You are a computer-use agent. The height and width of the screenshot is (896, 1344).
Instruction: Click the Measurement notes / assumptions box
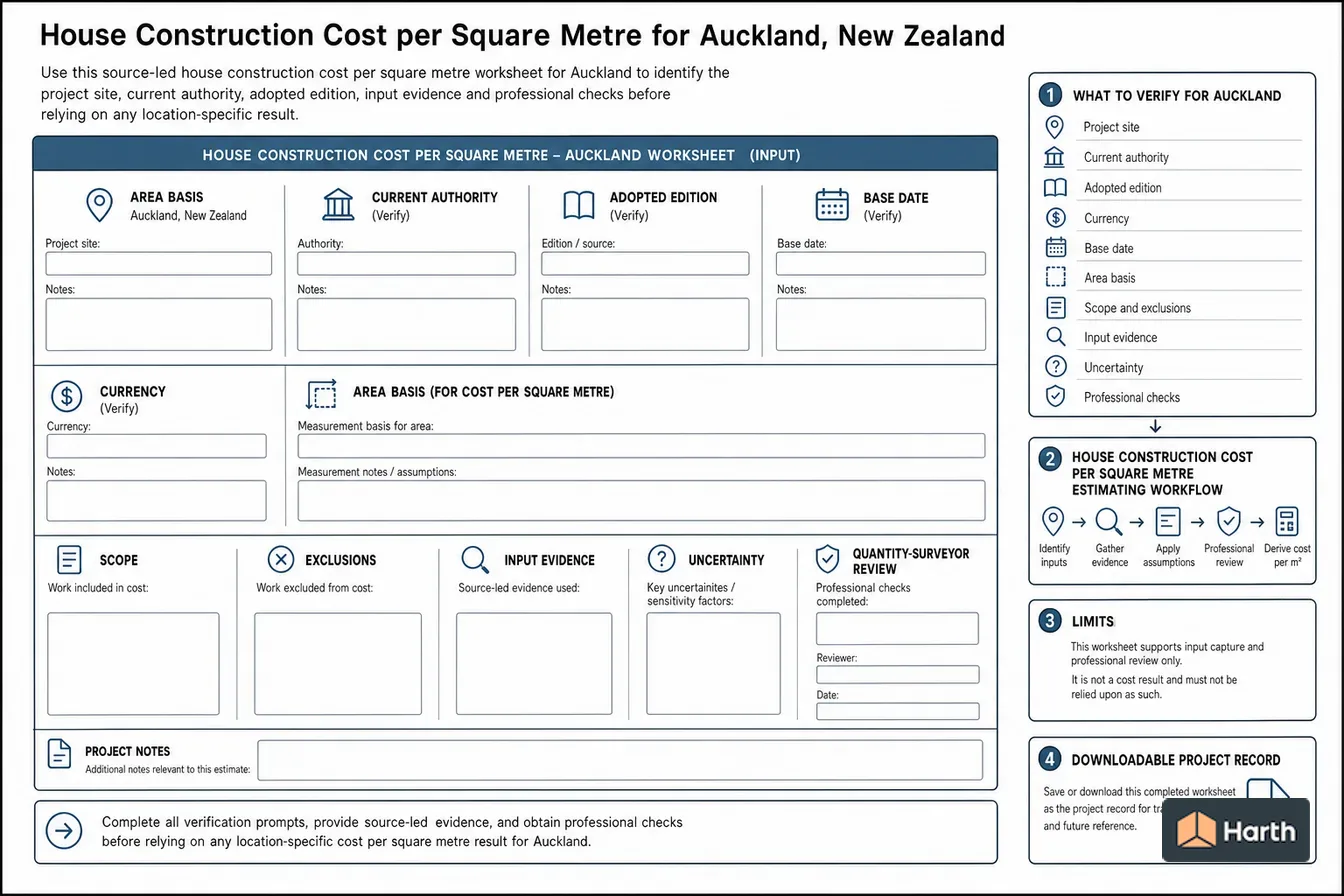(641, 500)
